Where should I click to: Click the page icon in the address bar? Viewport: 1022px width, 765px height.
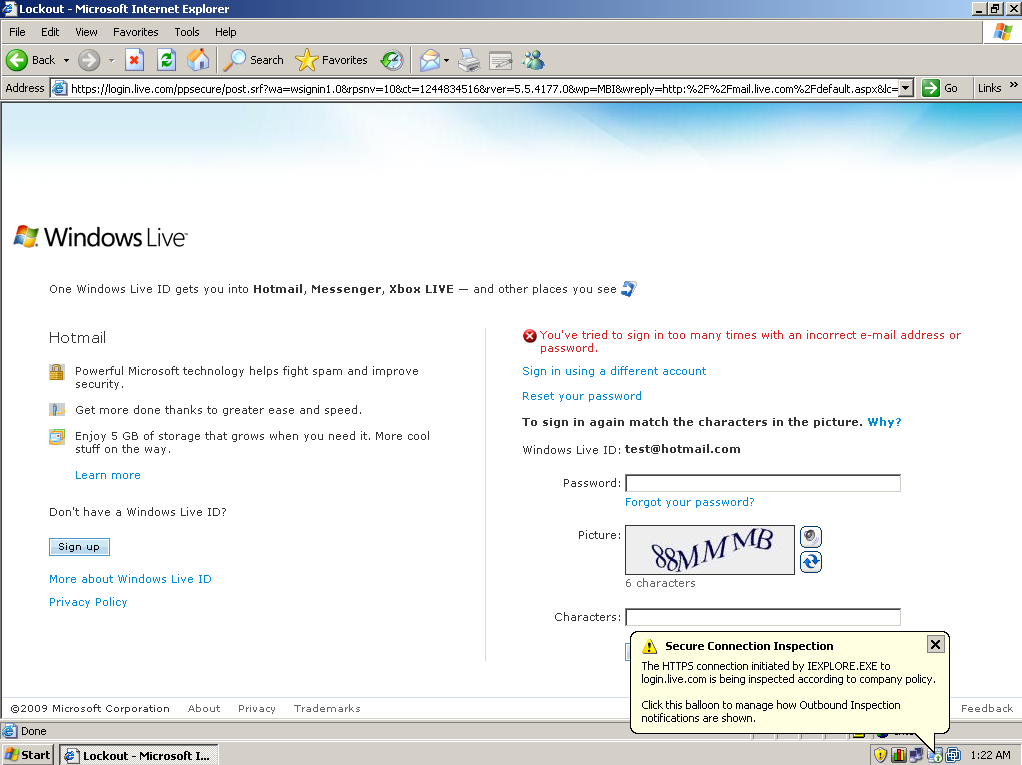pyautogui.click(x=59, y=89)
